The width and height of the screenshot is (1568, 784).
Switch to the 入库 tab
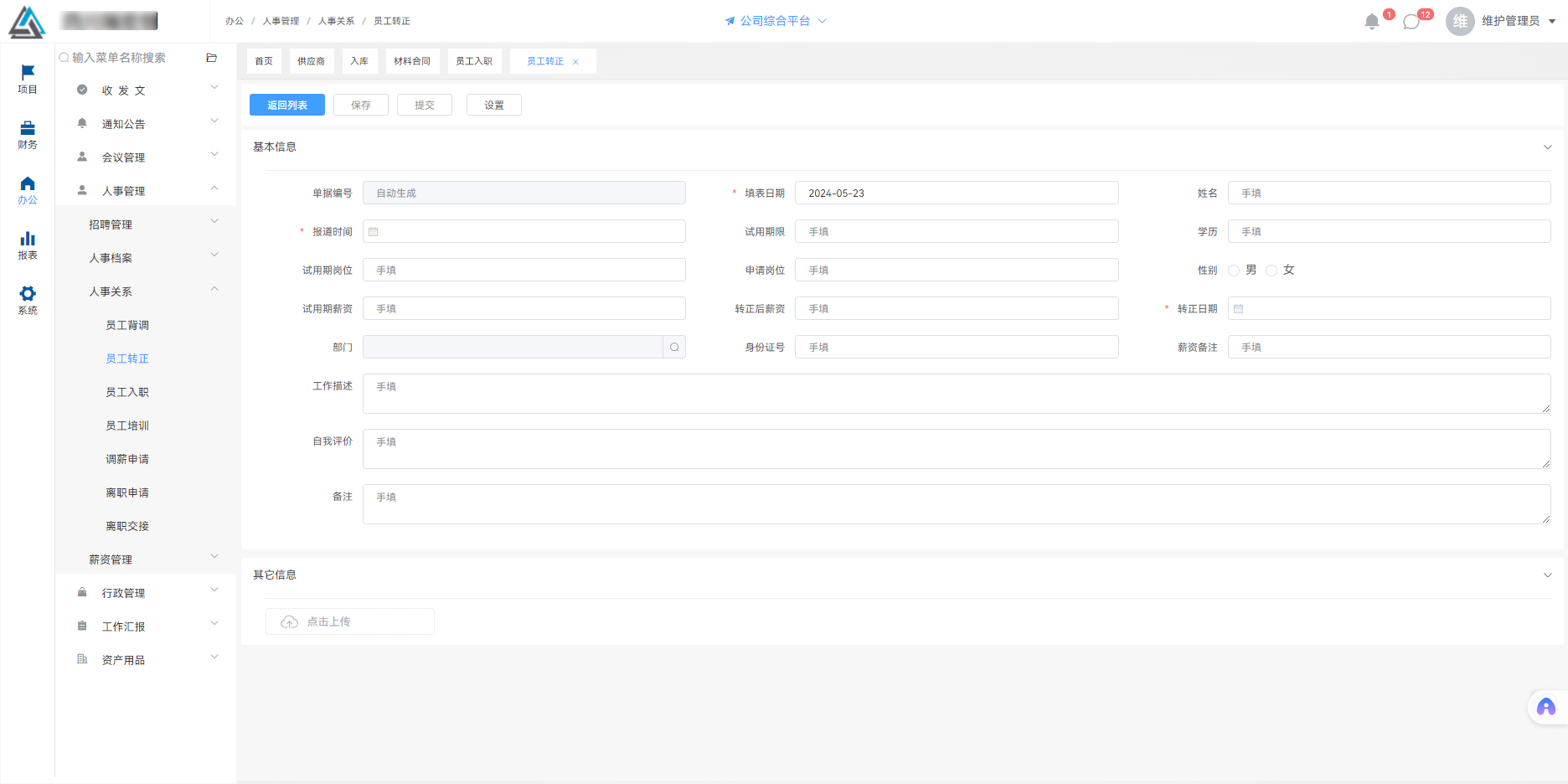[x=359, y=61]
